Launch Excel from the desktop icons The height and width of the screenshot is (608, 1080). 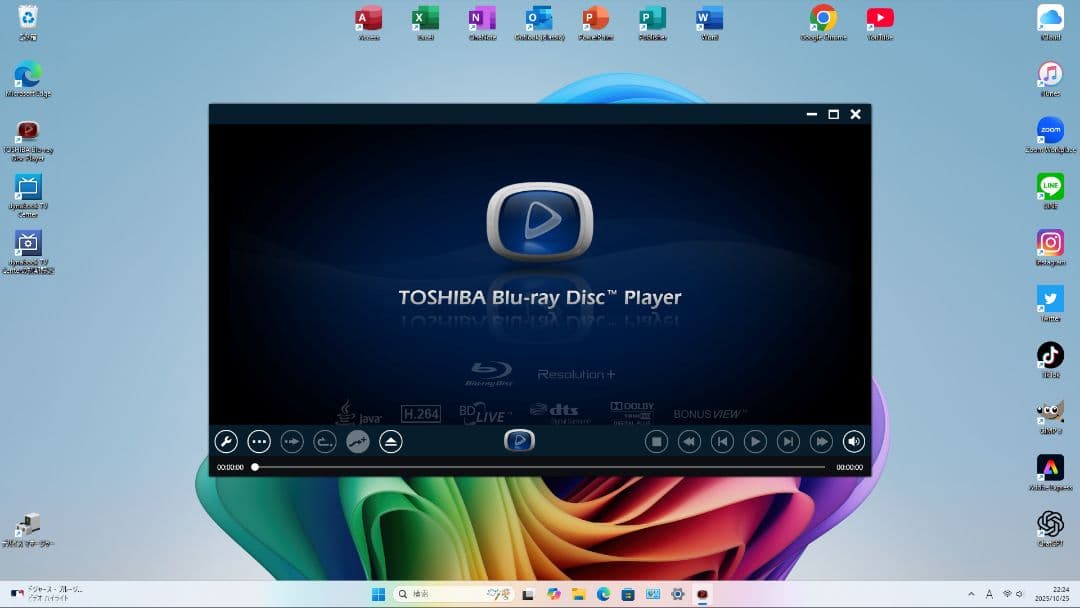click(424, 20)
